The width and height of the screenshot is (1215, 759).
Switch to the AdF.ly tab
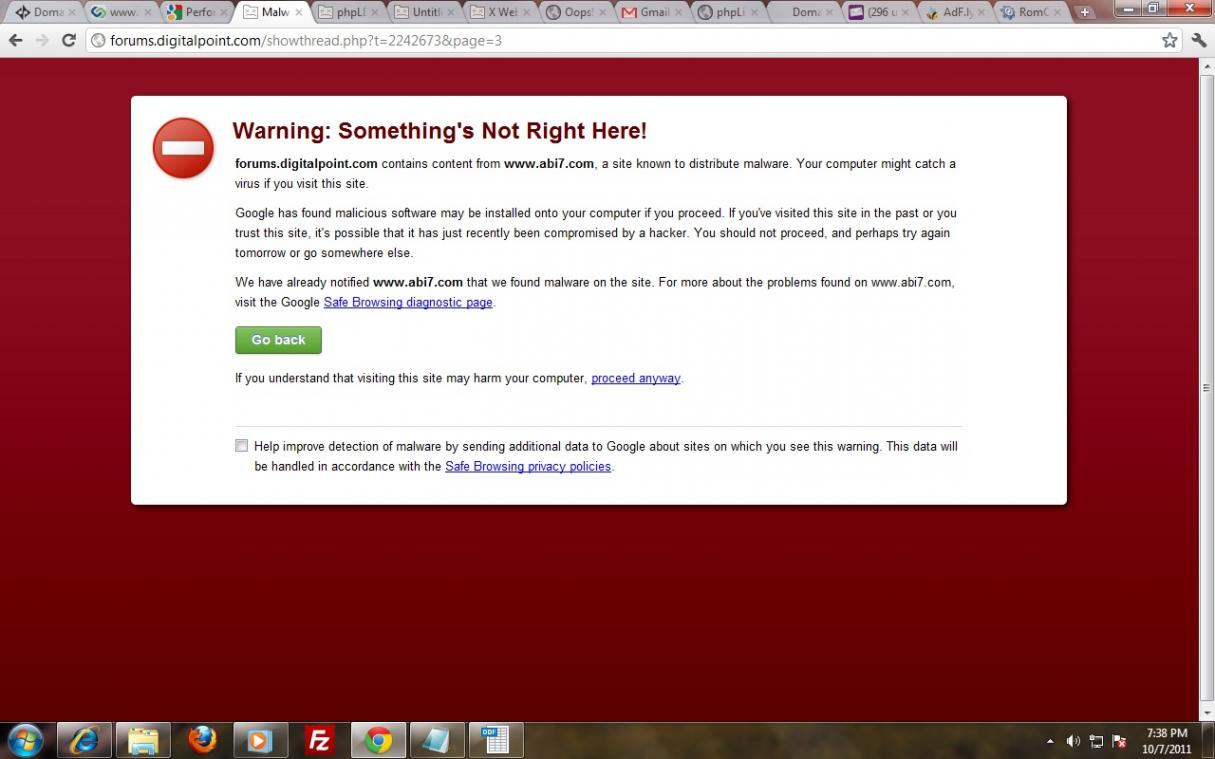pos(954,13)
